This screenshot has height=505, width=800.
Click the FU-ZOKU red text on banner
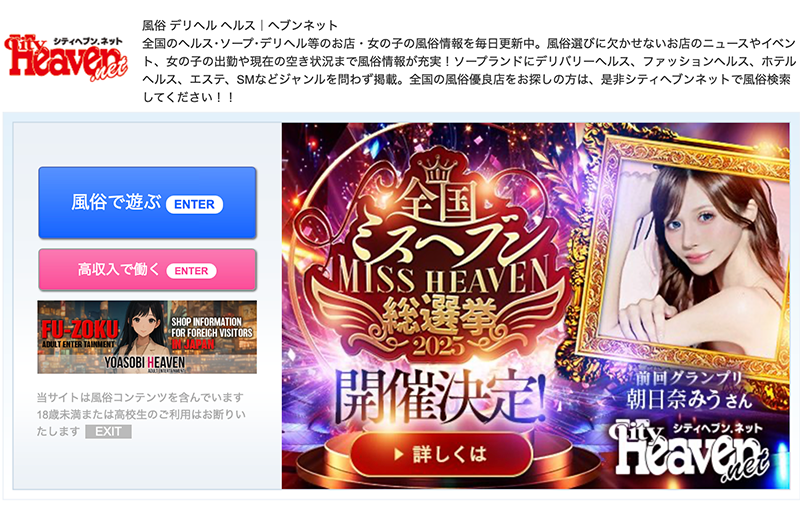pos(80,329)
